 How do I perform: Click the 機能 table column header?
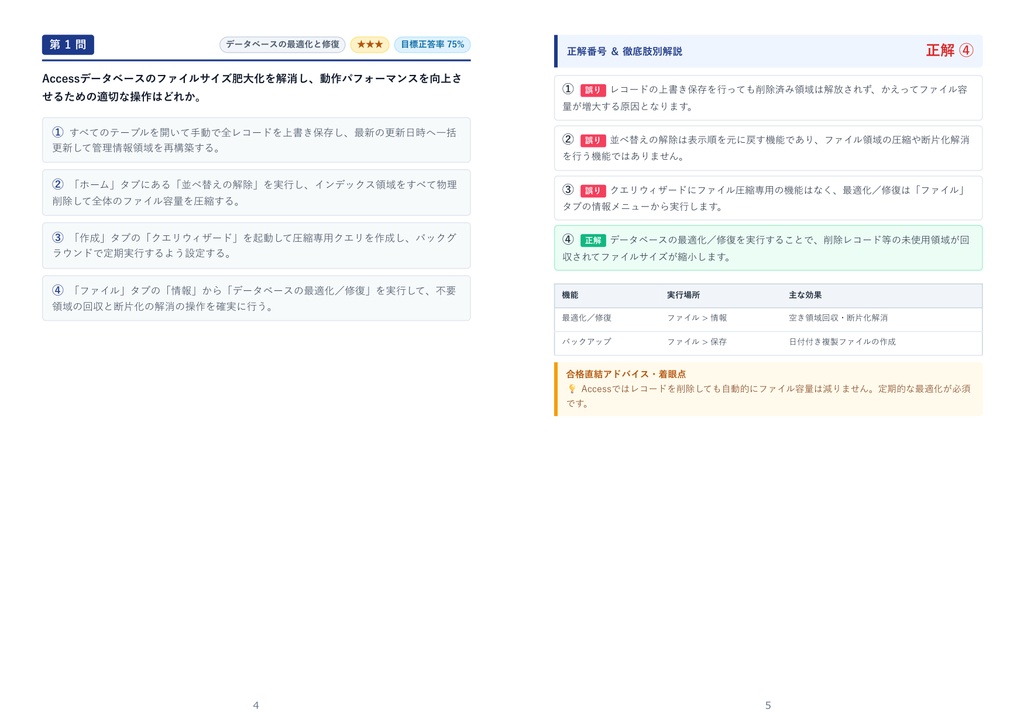570,295
